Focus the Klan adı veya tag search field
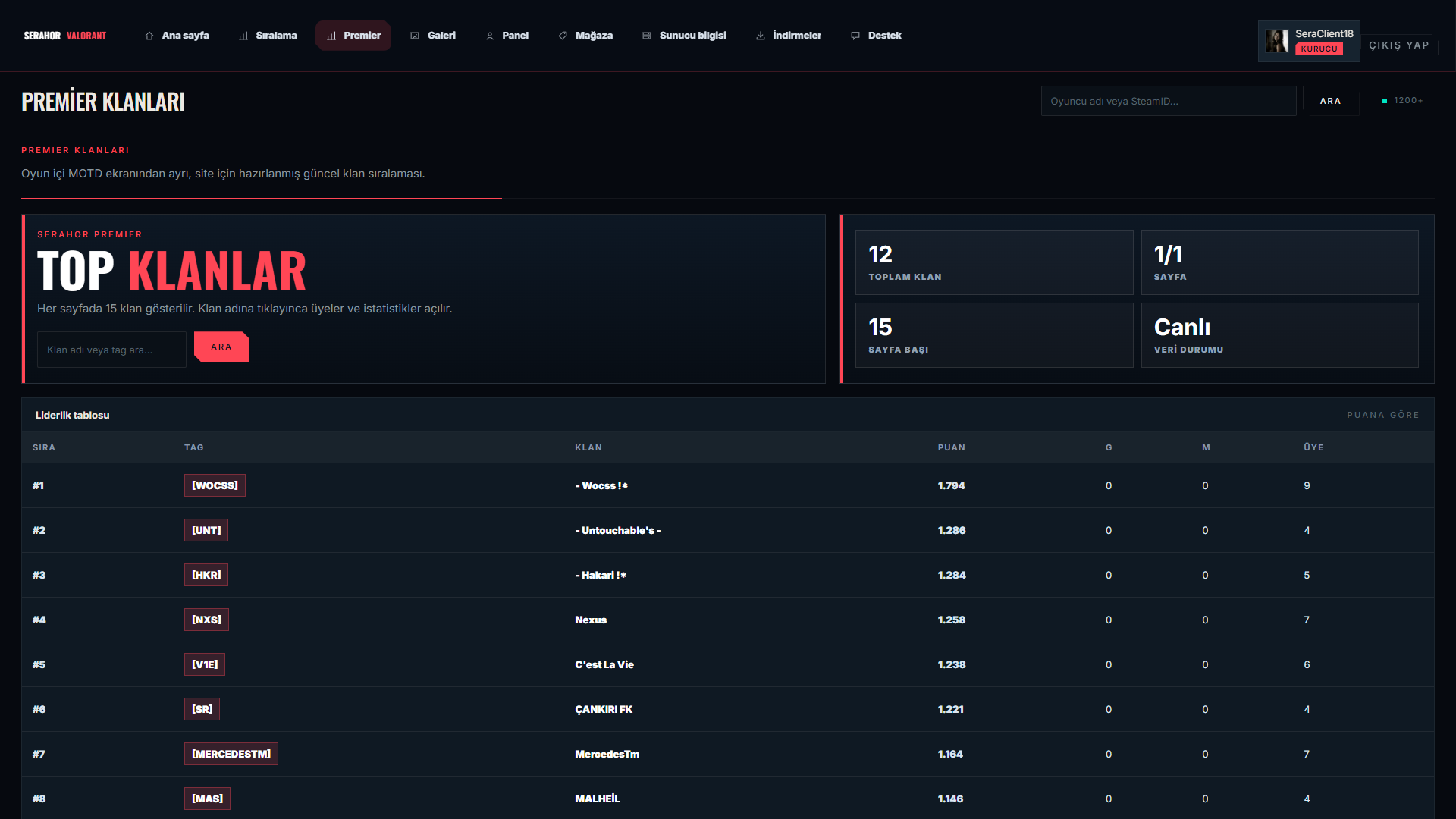Image resolution: width=1456 pixels, height=819 pixels. coord(111,350)
